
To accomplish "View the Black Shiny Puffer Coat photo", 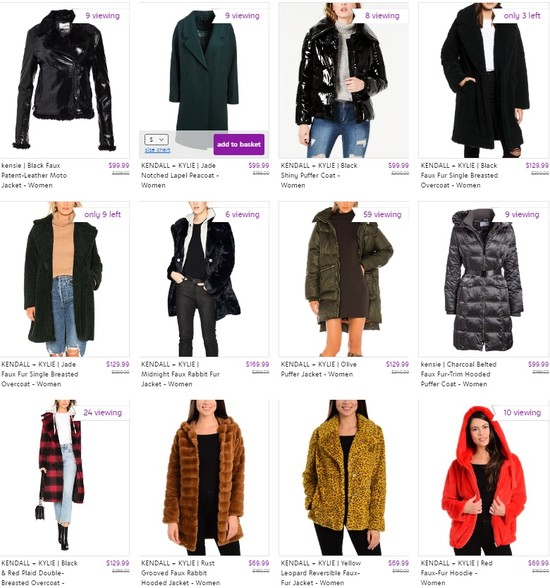I will pyautogui.click(x=343, y=80).
